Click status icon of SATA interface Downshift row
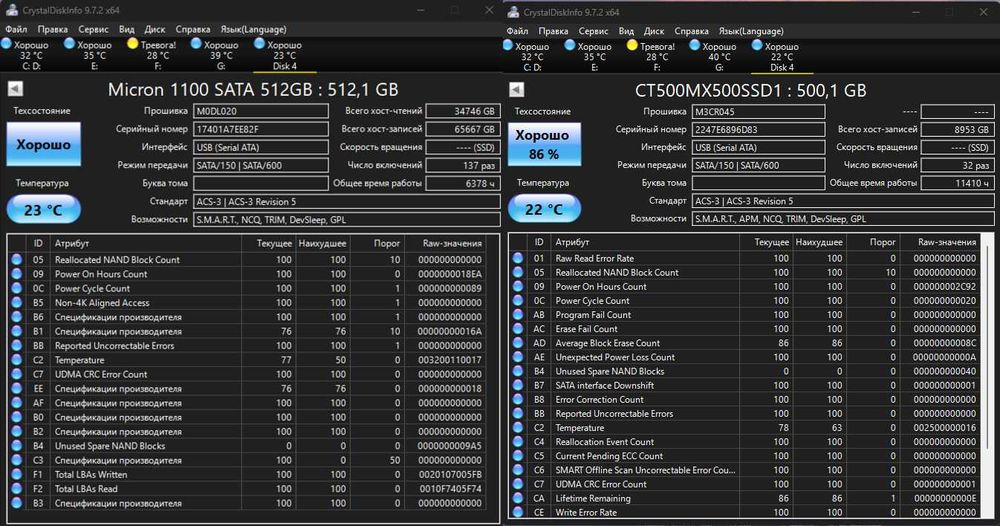 [518, 385]
